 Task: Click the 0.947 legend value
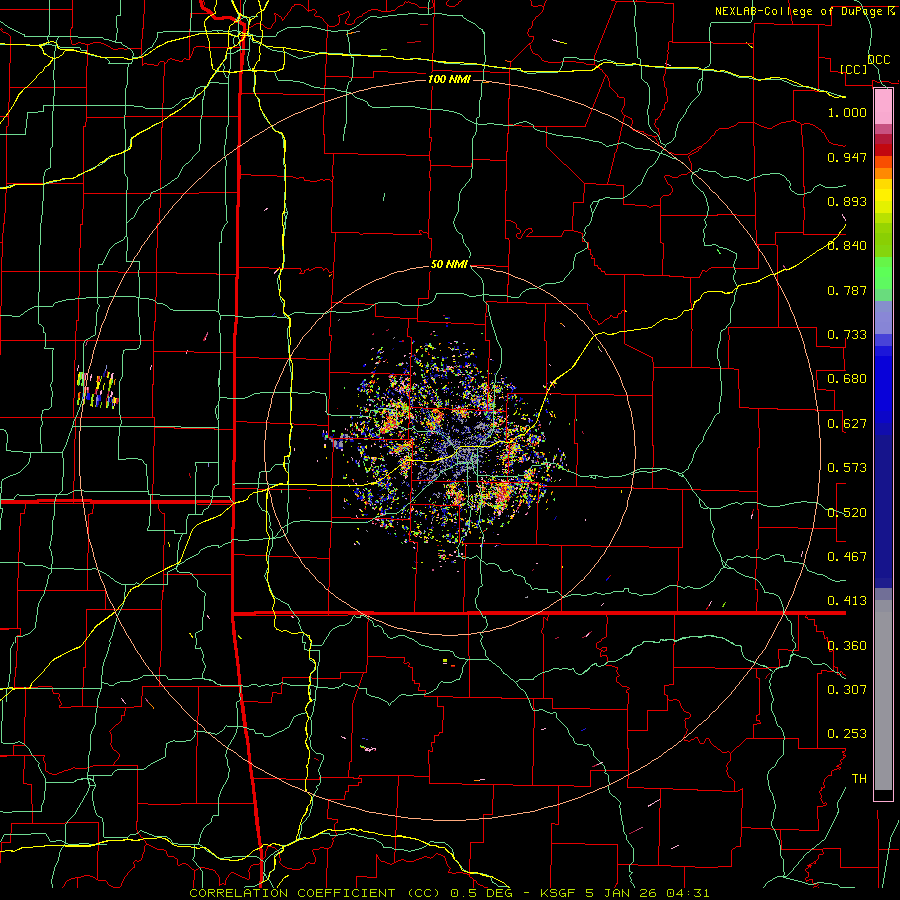(x=847, y=157)
